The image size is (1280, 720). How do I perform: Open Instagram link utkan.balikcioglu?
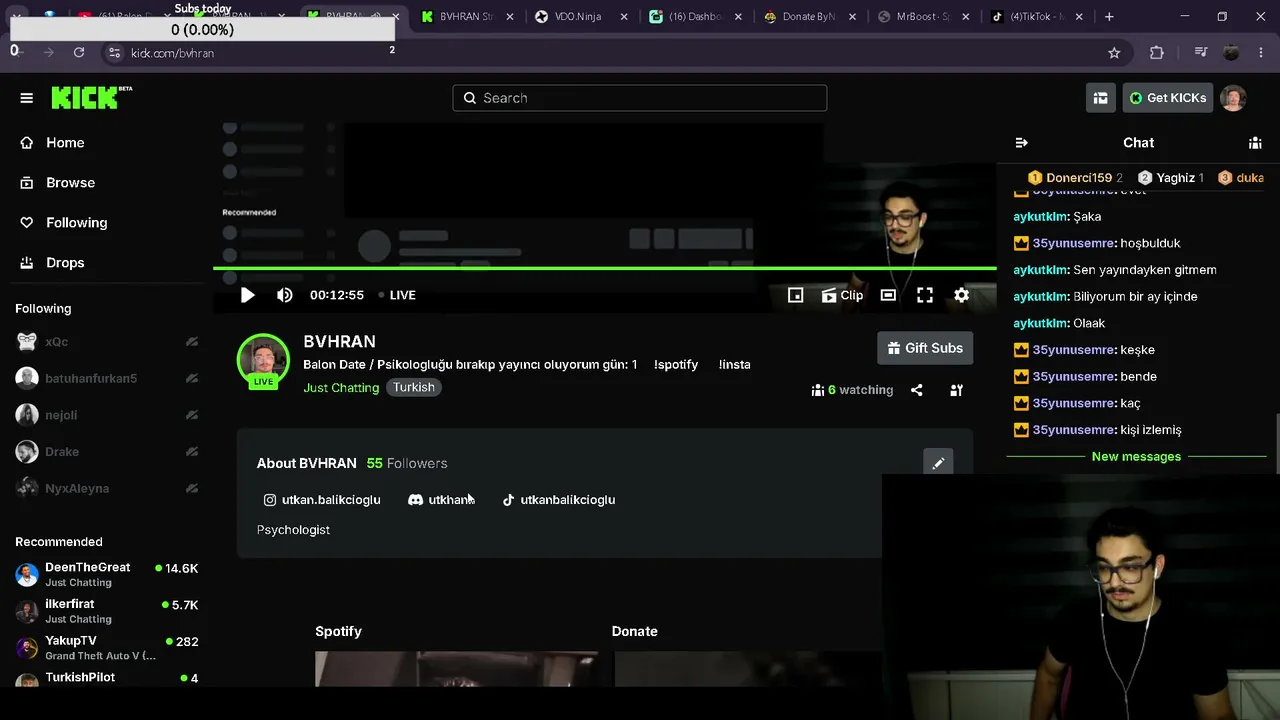click(322, 500)
